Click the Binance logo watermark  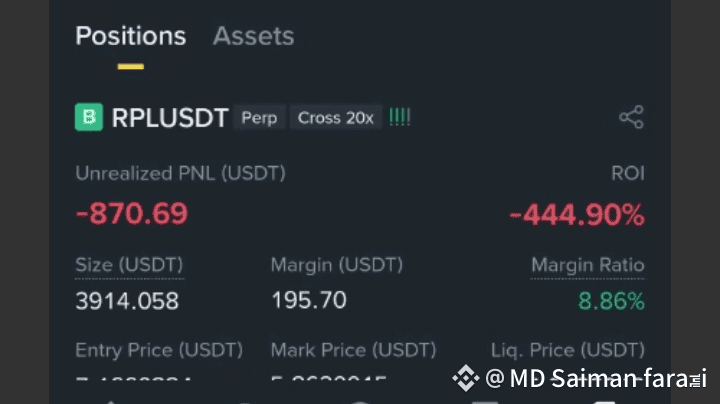[x=465, y=378]
